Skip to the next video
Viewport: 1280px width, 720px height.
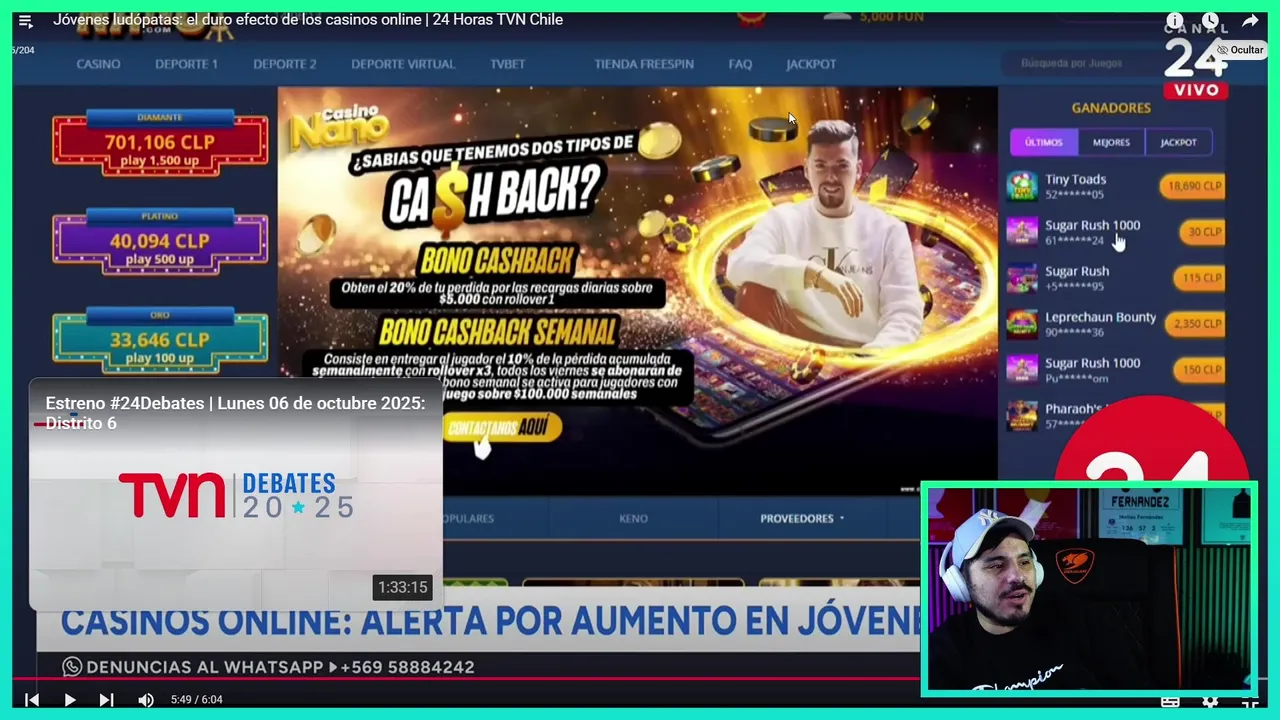(106, 700)
